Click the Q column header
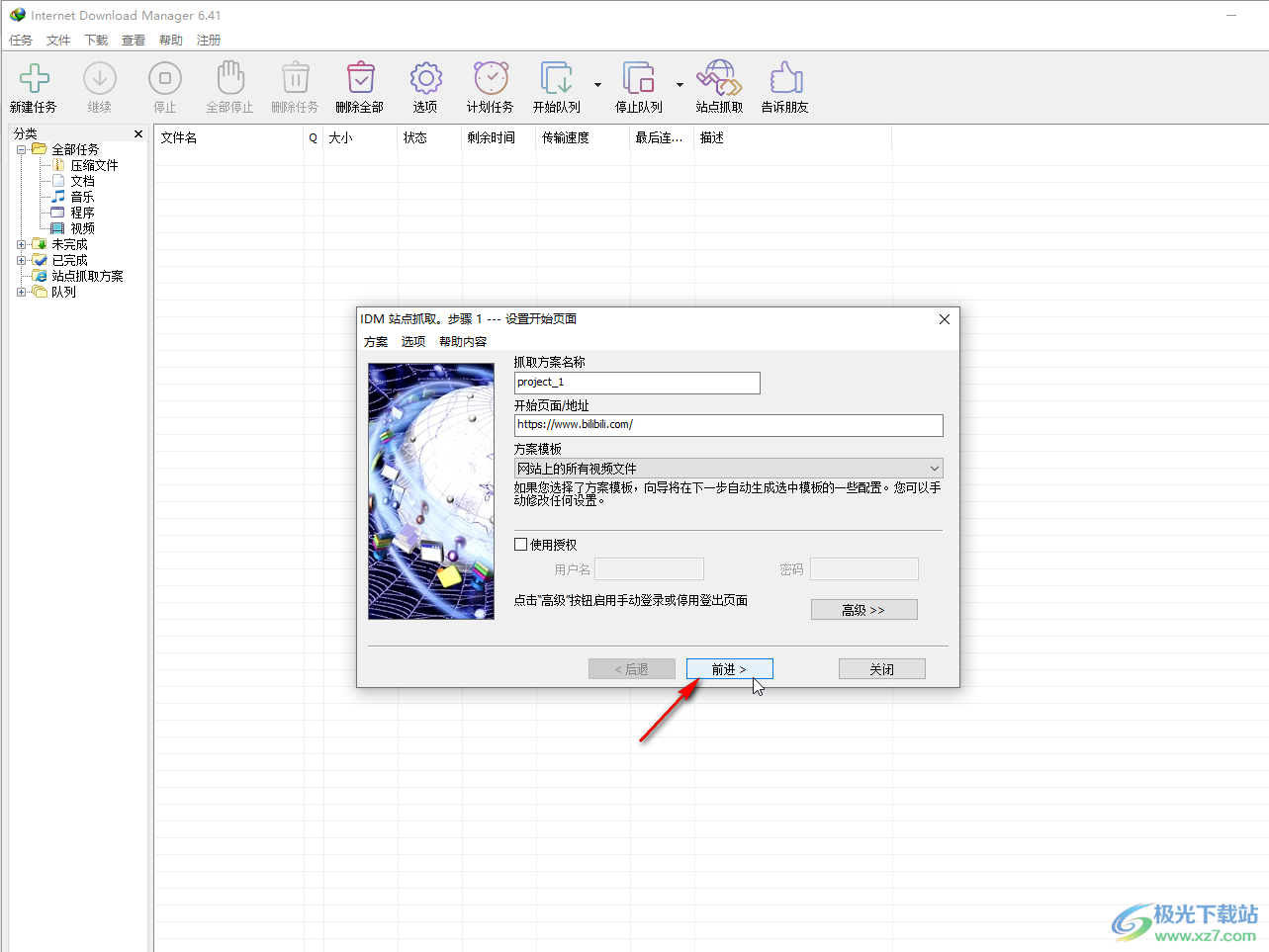The height and width of the screenshot is (952, 1269). coord(314,138)
